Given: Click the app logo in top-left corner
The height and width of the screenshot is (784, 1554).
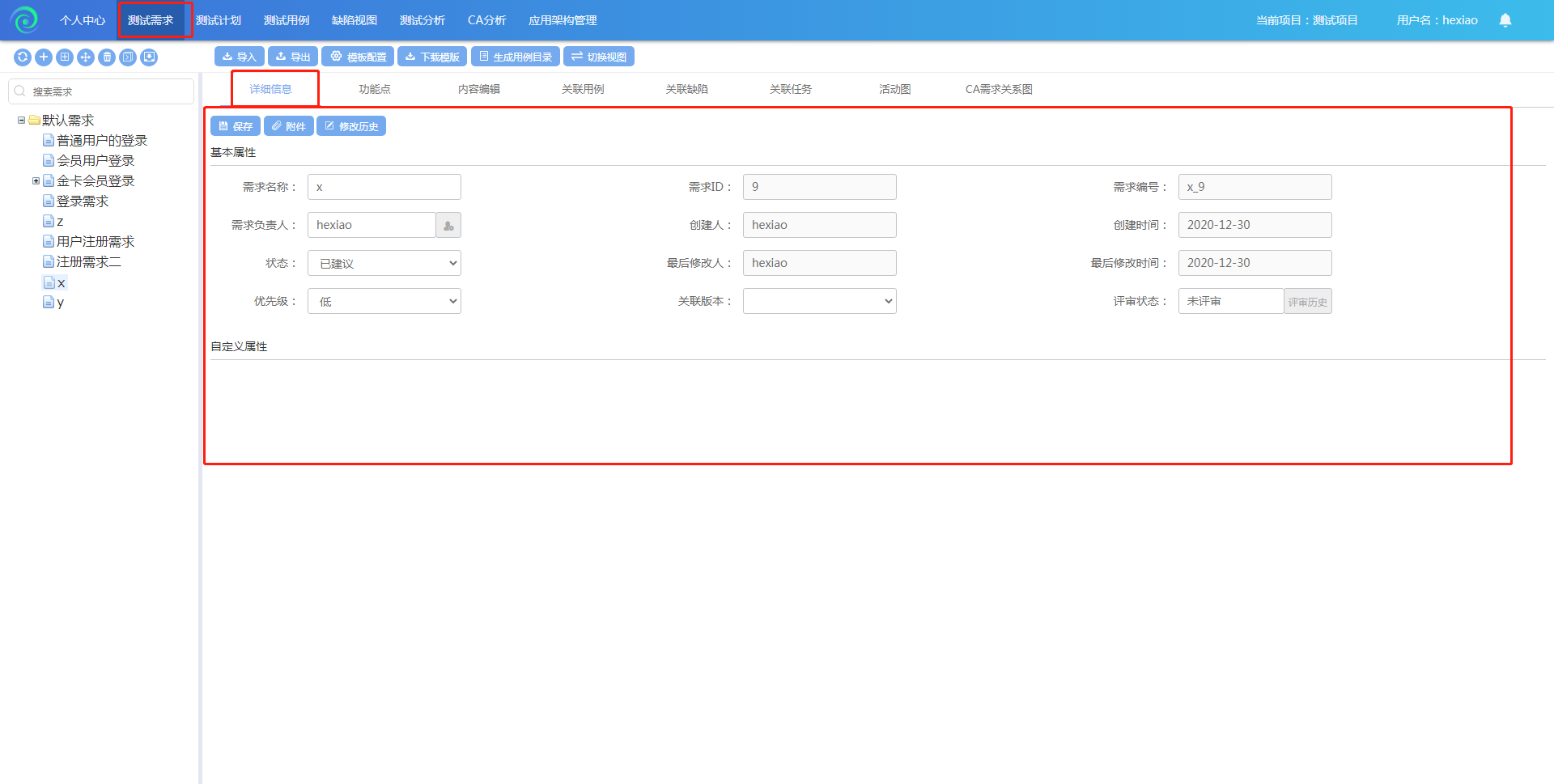Looking at the screenshot, I should pyautogui.click(x=25, y=20).
